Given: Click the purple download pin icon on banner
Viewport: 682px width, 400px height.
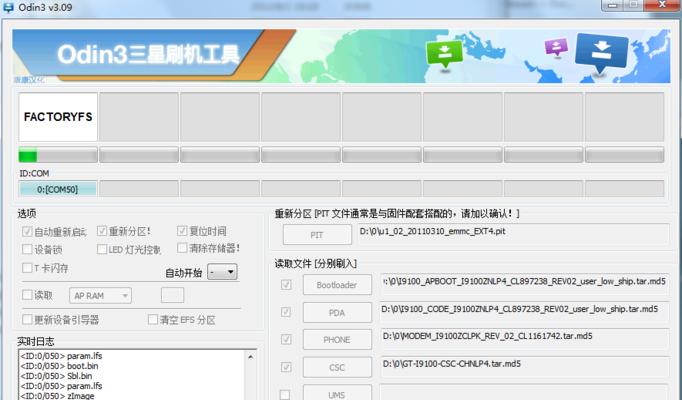Looking at the screenshot, I should click(556, 47).
